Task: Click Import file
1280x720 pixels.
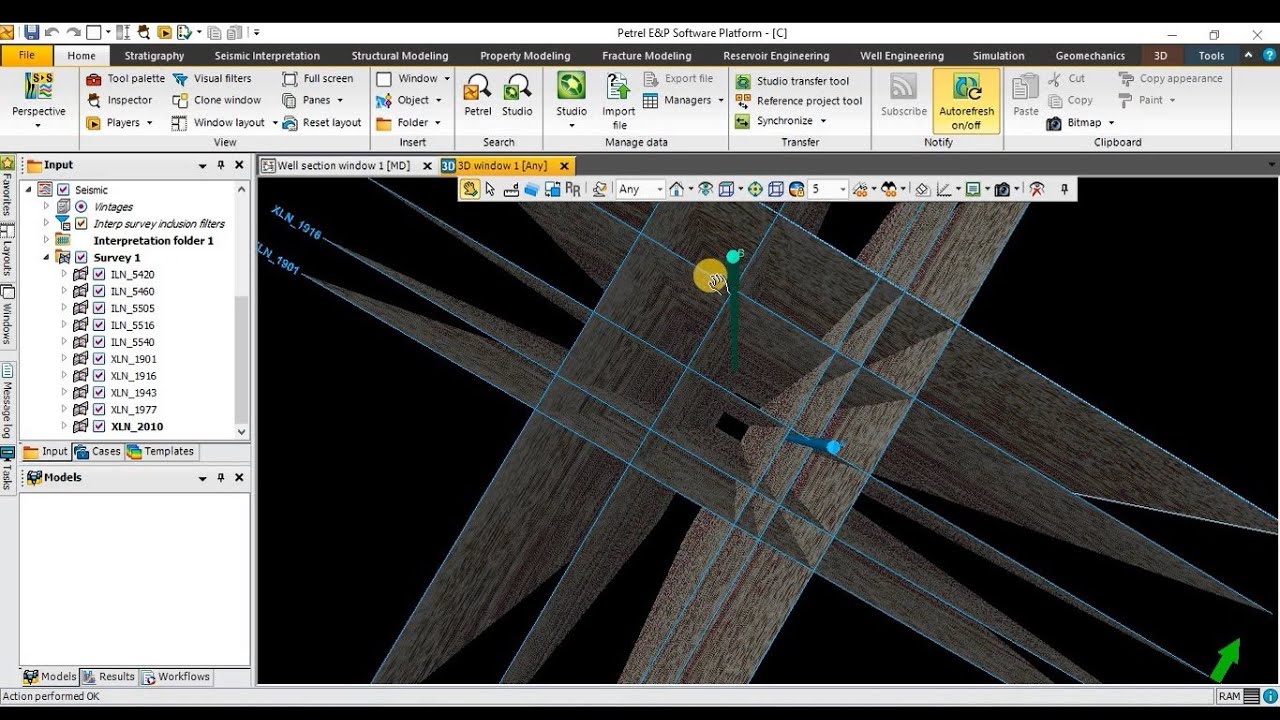Action: pos(619,101)
